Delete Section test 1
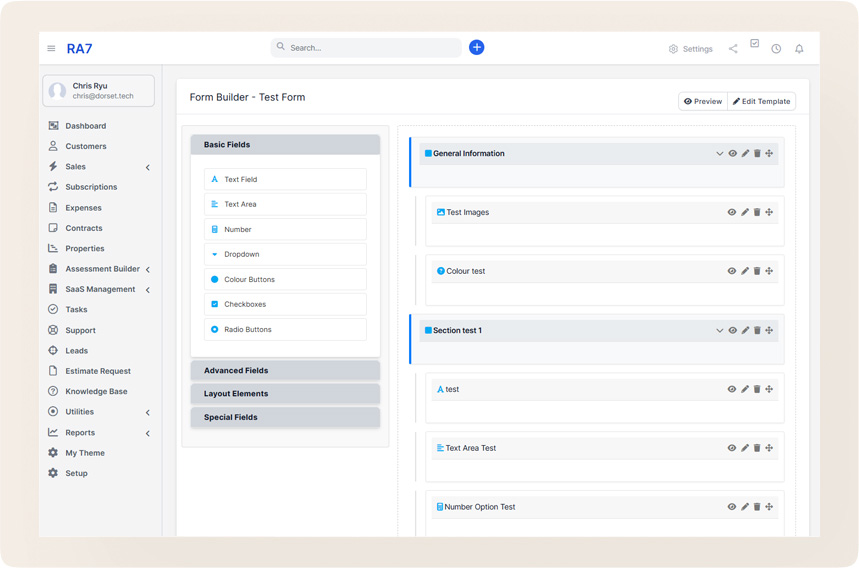 click(757, 330)
